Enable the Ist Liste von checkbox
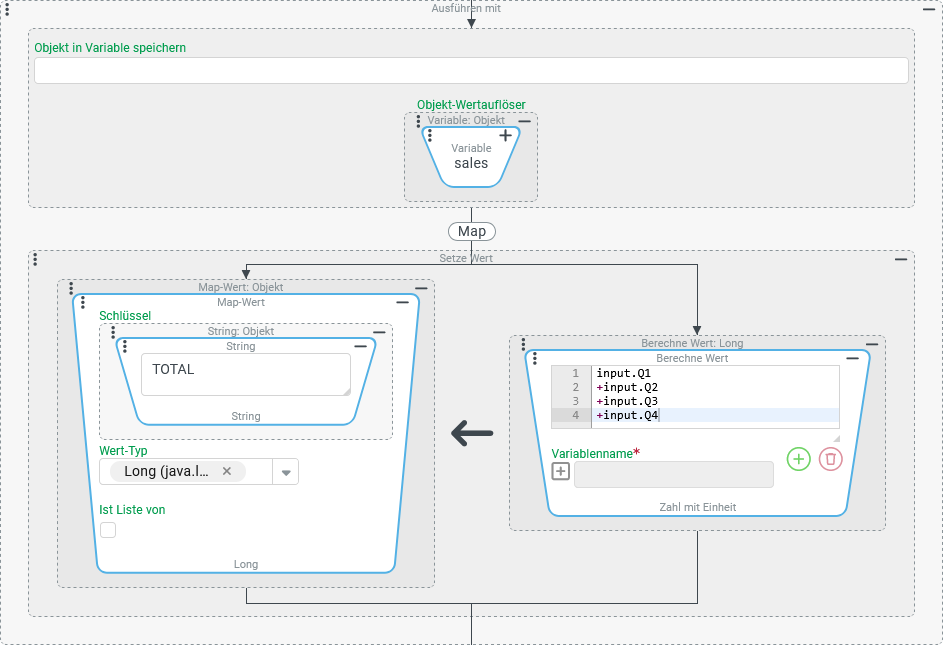Image resolution: width=943 pixels, height=645 pixels. tap(108, 530)
